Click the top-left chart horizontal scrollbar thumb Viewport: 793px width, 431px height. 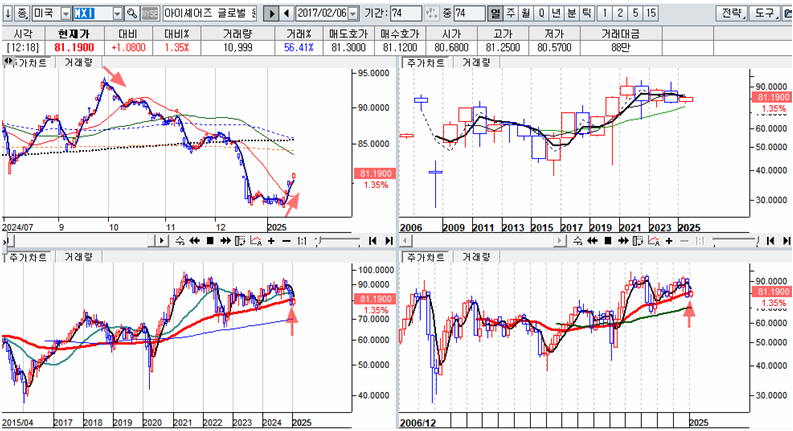pyautogui.click(x=151, y=241)
